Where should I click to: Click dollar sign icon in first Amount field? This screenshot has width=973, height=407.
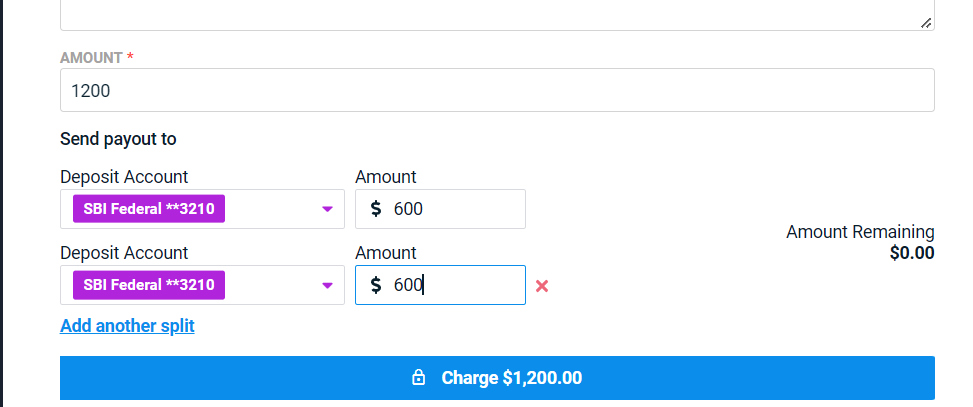375,209
